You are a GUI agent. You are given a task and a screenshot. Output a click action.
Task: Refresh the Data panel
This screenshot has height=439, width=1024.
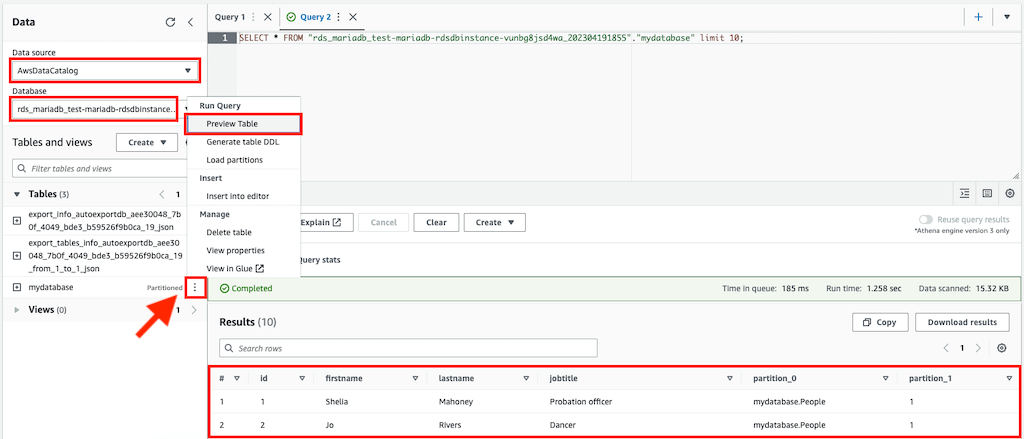point(170,22)
